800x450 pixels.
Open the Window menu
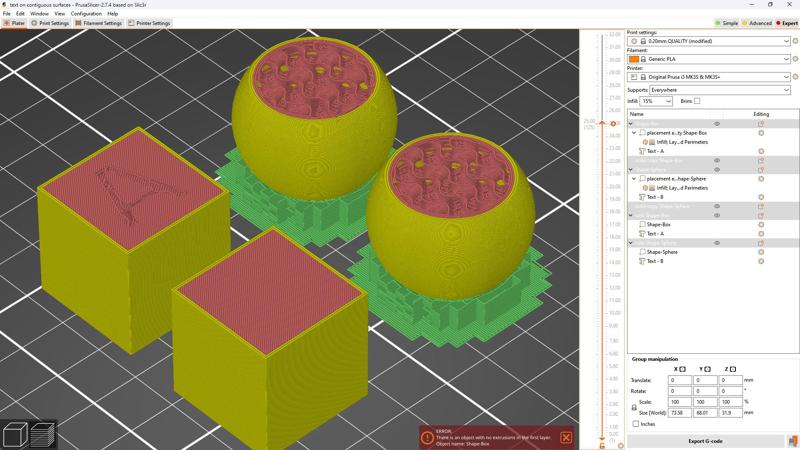coord(39,14)
